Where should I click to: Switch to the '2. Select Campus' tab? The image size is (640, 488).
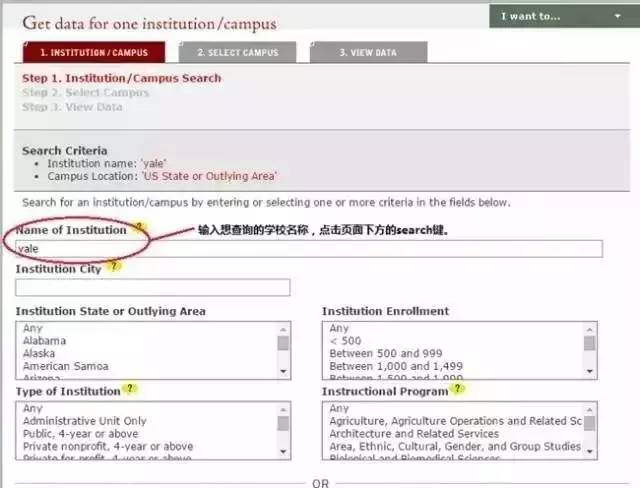(238, 52)
